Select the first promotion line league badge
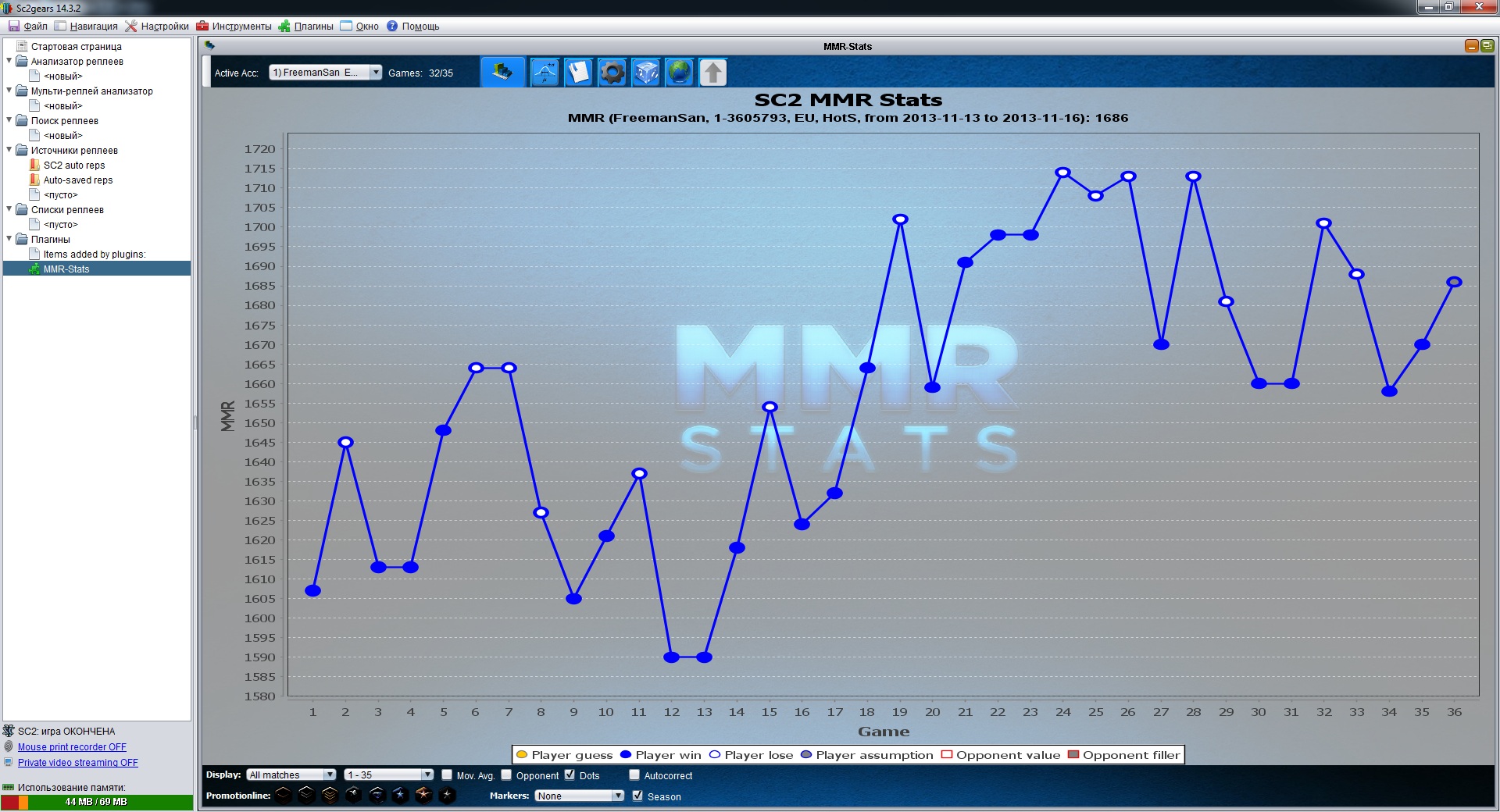 [x=284, y=795]
